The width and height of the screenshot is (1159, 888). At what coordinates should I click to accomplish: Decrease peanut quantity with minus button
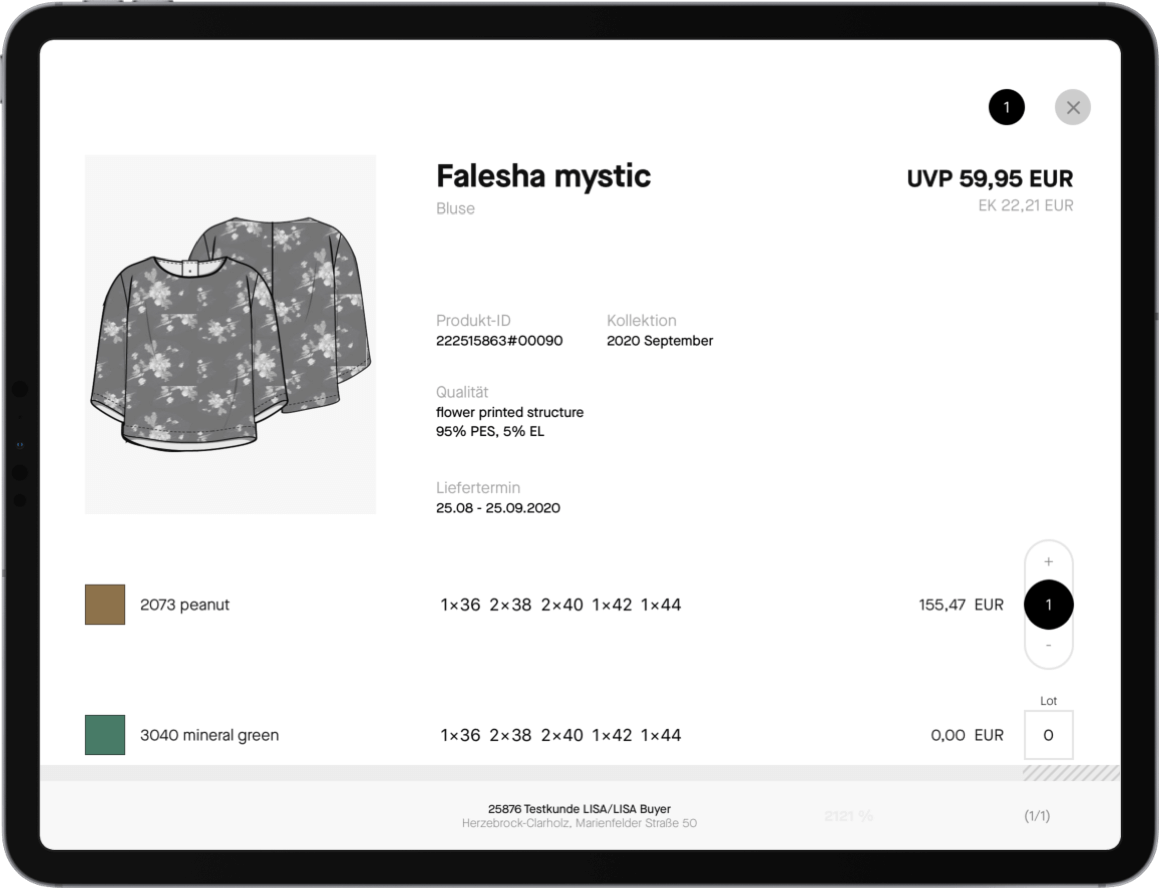(x=1048, y=646)
